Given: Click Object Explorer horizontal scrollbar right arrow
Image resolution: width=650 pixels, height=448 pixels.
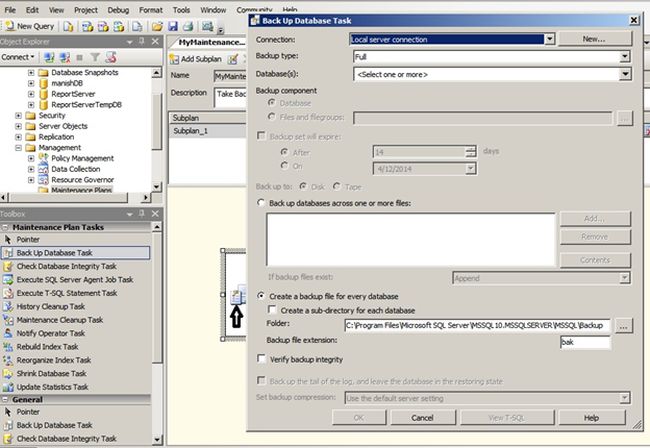Looking at the screenshot, I should (x=146, y=198).
